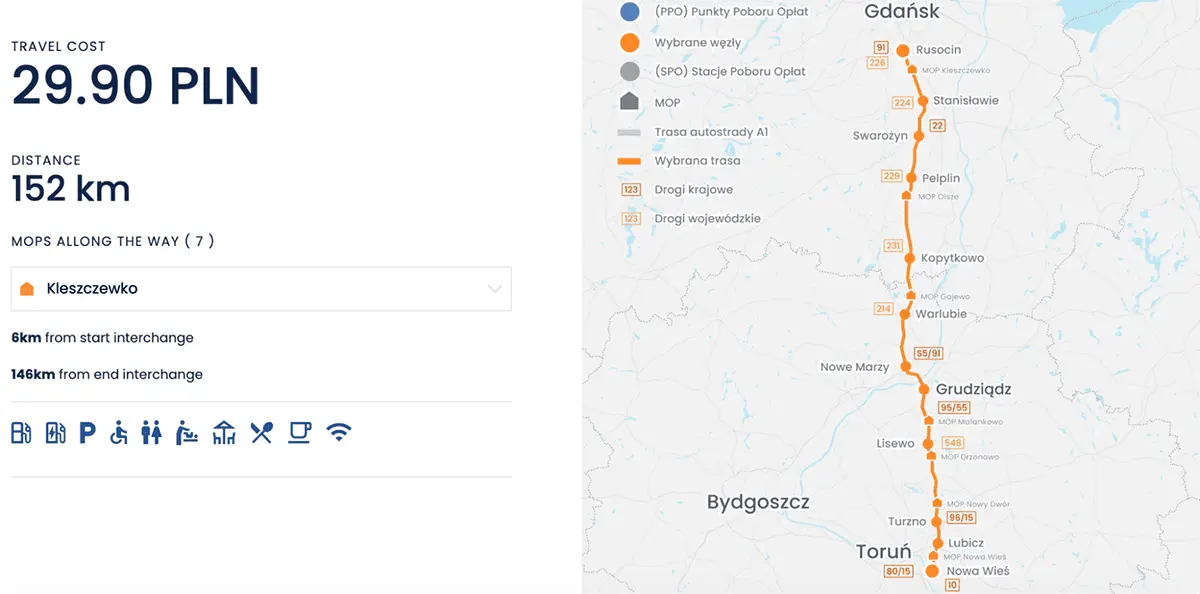Click the wheelchair accessibility amenity icon
Screen dimensions: 1200x594
pyautogui.click(x=120, y=432)
